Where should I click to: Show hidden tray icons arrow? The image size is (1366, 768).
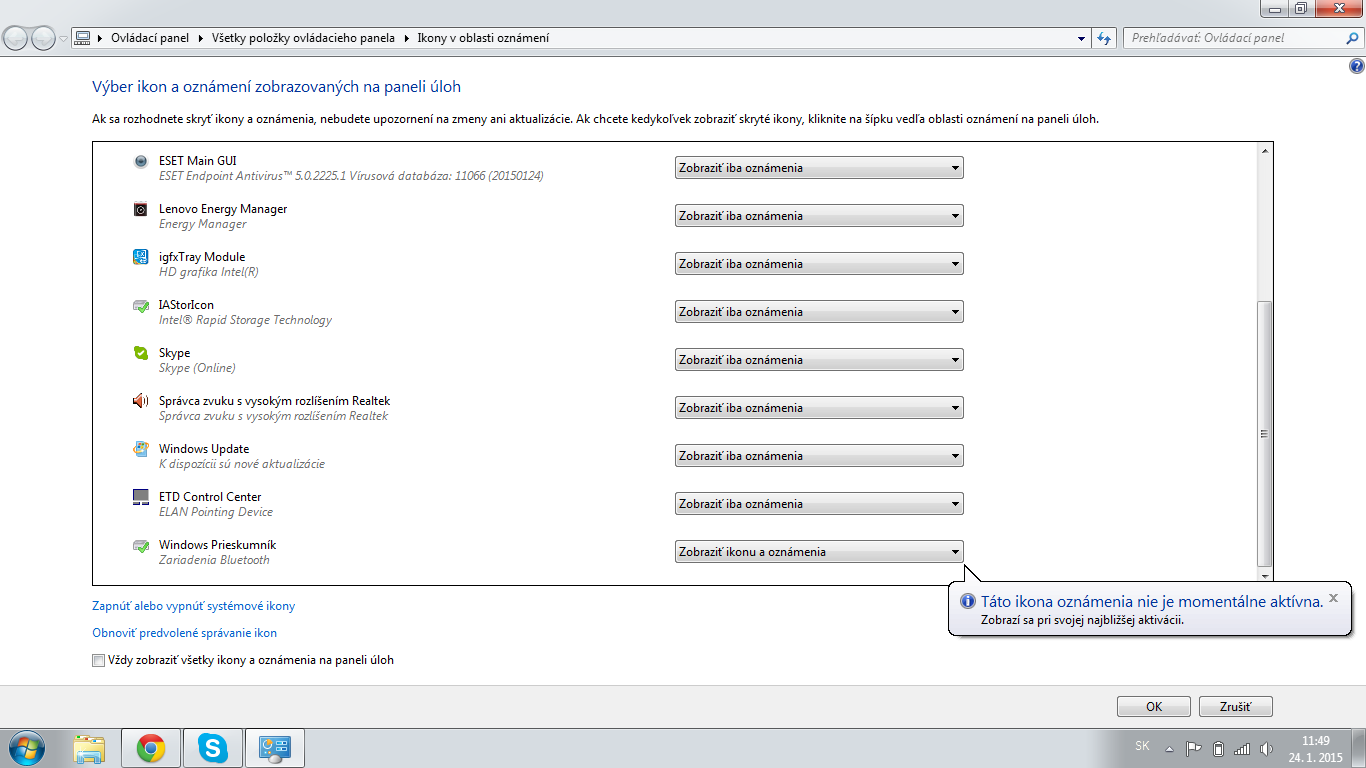tap(1170, 748)
